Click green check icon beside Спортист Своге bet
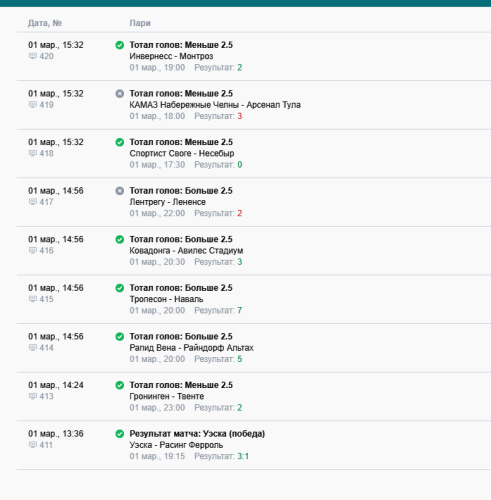The width and height of the screenshot is (491, 500). (120, 142)
